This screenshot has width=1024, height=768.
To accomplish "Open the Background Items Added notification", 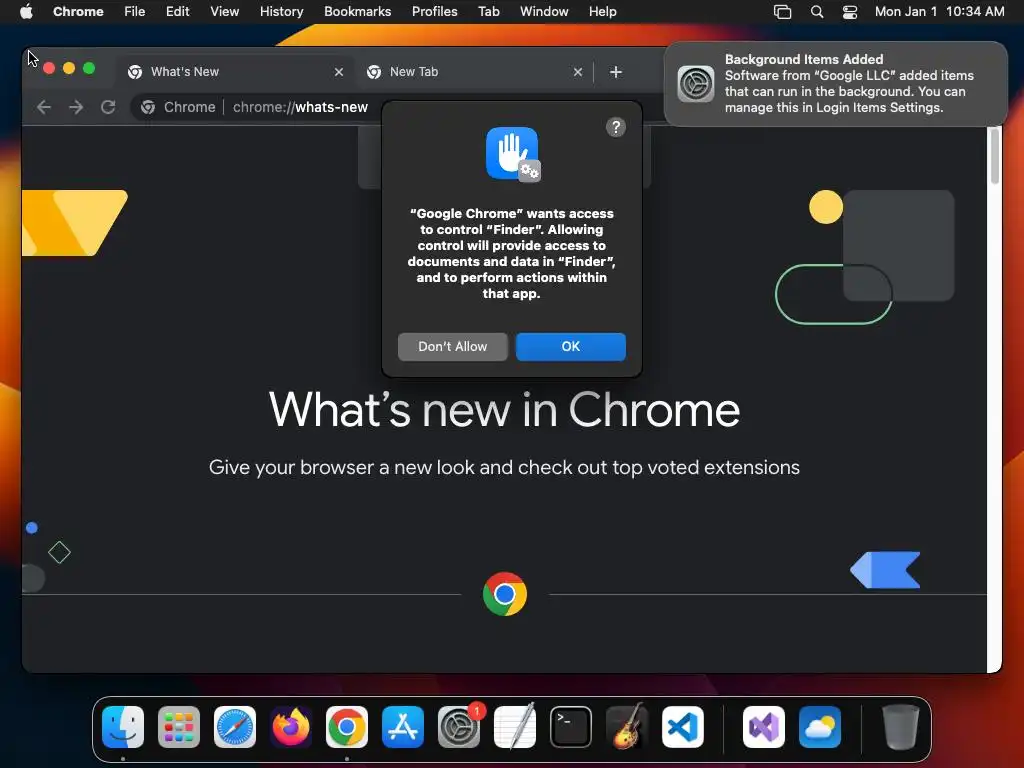I will [x=836, y=84].
